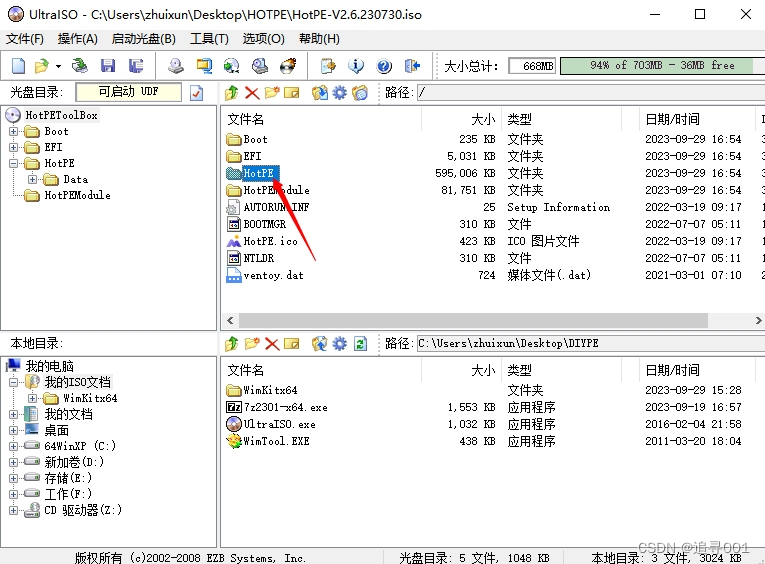Expand the EFI folder in disc tree
This screenshot has width=765, height=564.
click(14, 147)
